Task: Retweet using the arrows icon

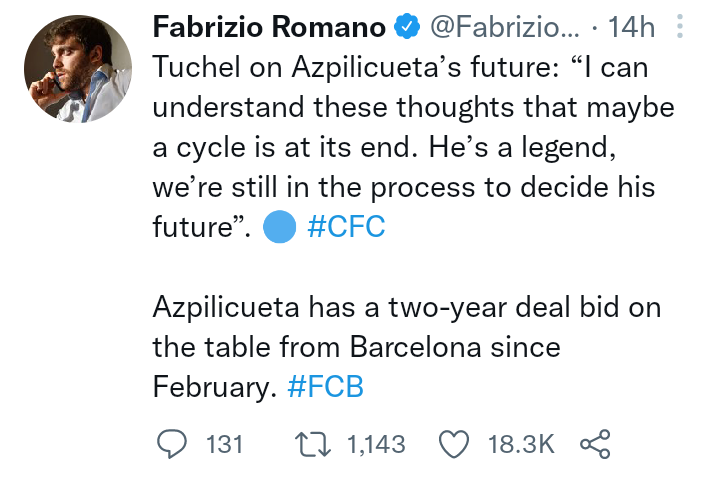Action: click(x=313, y=445)
